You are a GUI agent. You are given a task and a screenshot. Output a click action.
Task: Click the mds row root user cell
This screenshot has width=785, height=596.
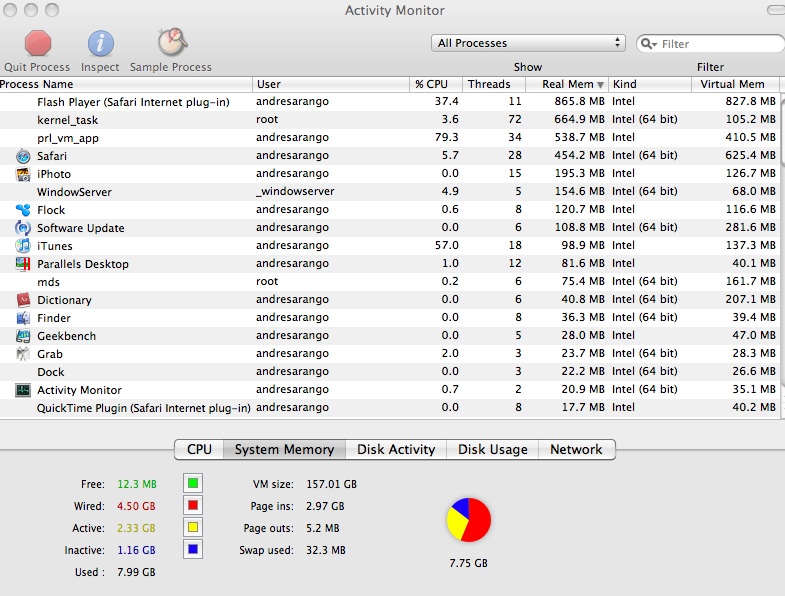(267, 281)
